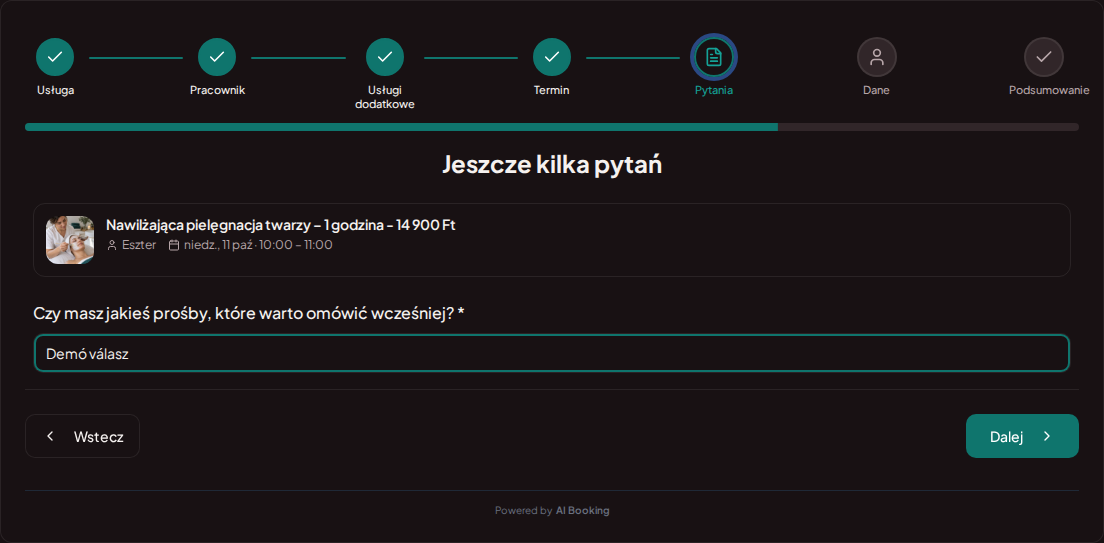Jump to Podsumowanie checkmark step

[1043, 57]
